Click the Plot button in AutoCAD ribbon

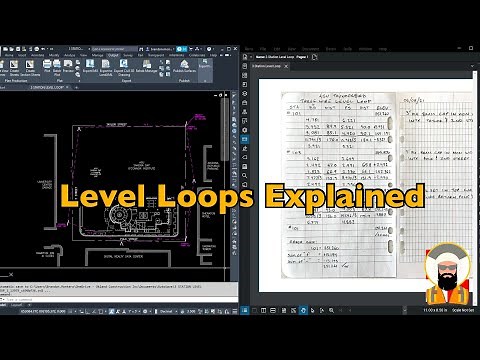[47, 66]
